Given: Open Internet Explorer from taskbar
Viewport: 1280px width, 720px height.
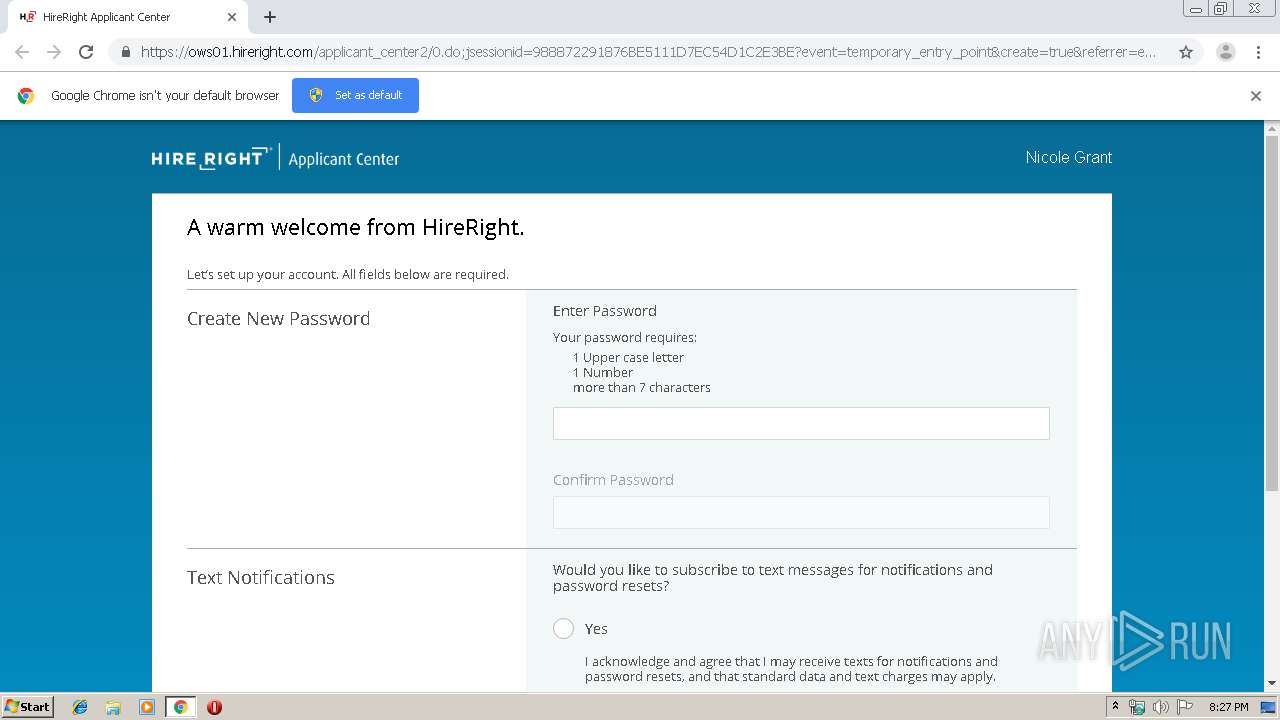Looking at the screenshot, I should 80,707.
